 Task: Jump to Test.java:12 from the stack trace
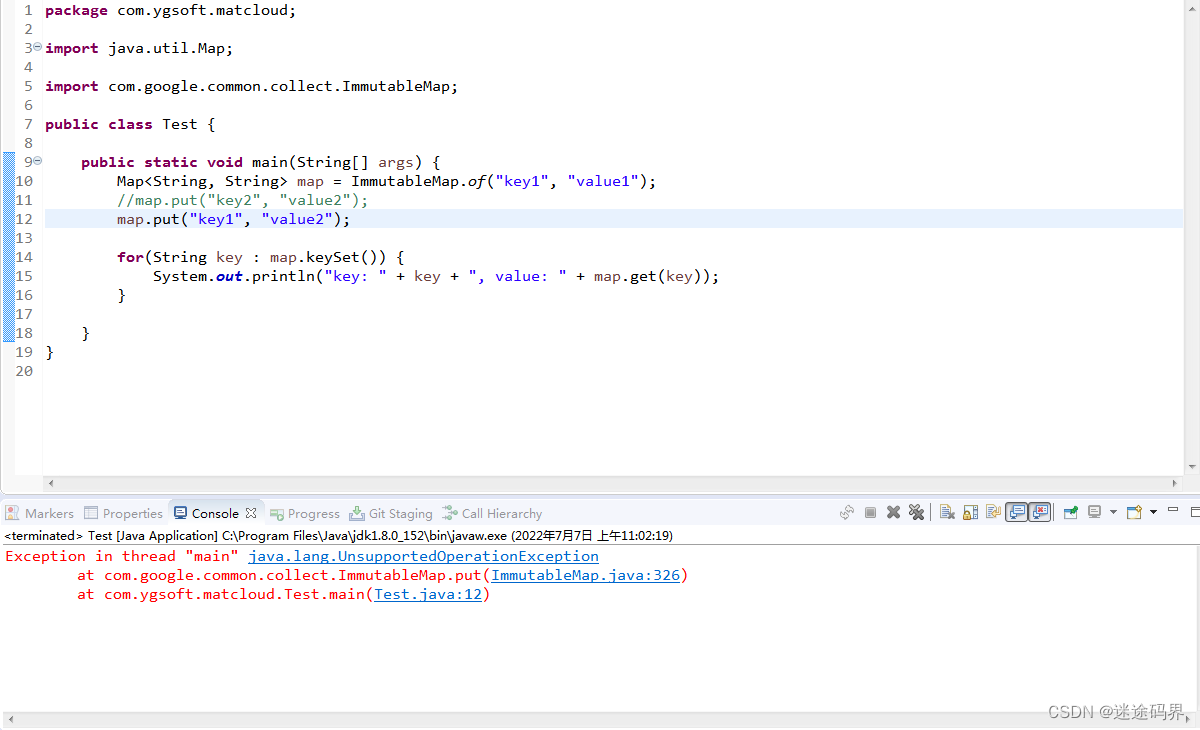428,594
